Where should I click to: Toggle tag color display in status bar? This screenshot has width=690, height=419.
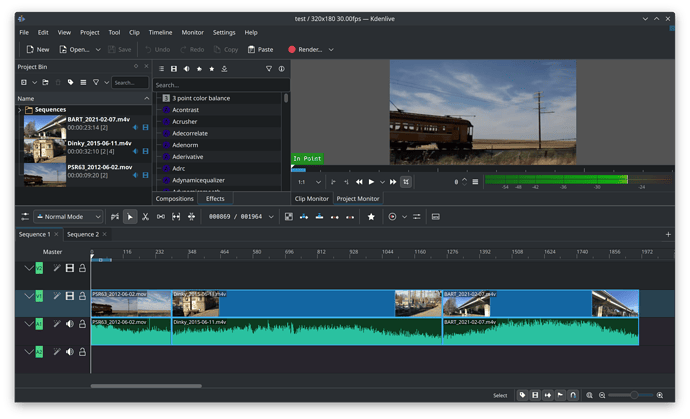coord(522,395)
